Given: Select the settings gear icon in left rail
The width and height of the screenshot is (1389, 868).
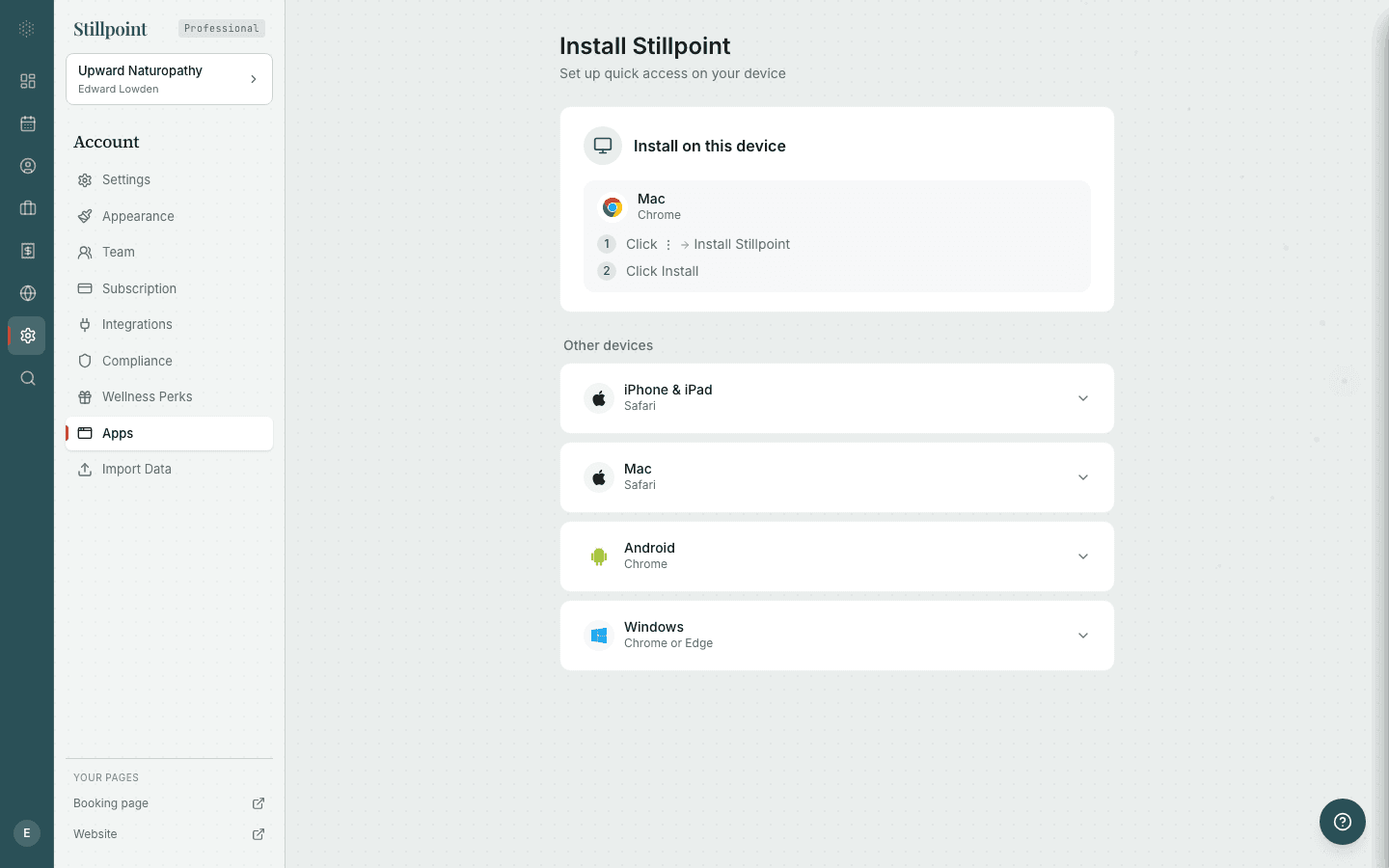Looking at the screenshot, I should click(27, 336).
